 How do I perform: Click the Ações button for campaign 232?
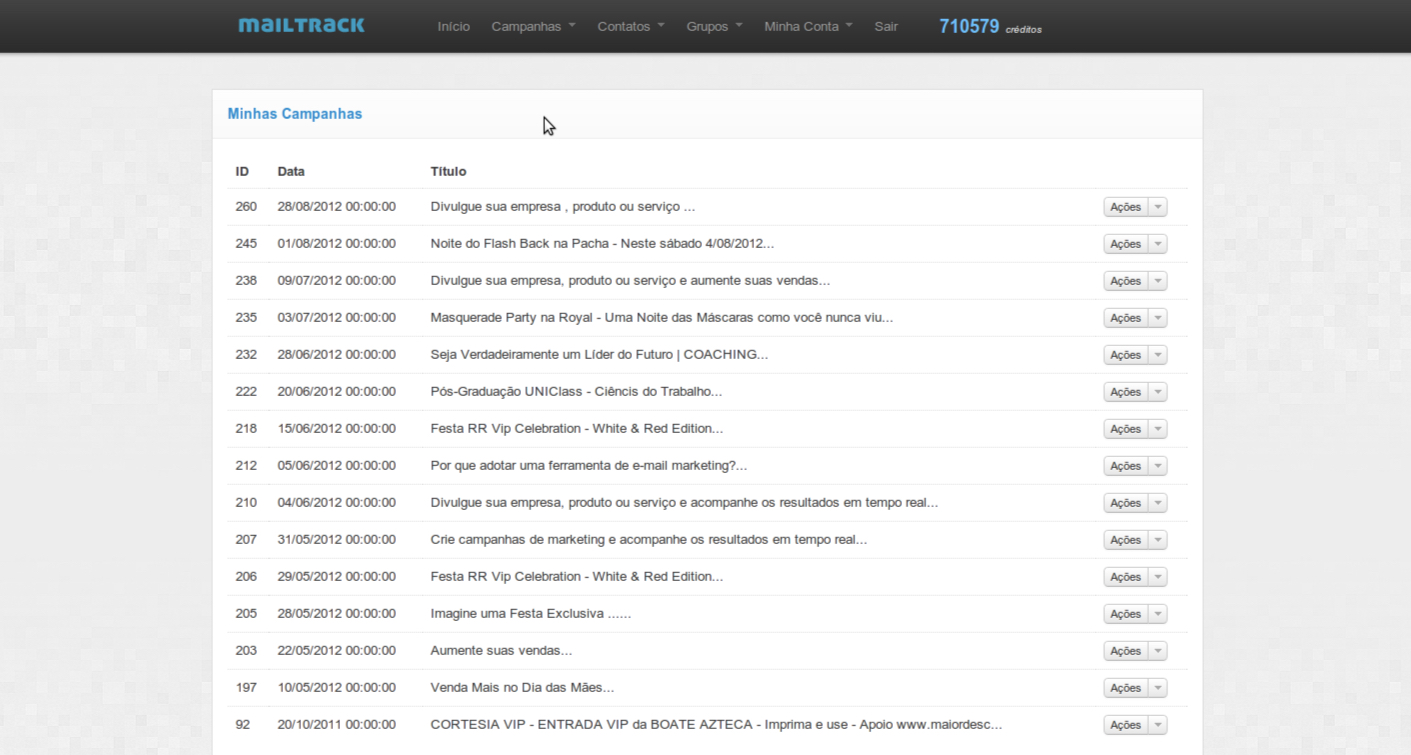point(1126,354)
